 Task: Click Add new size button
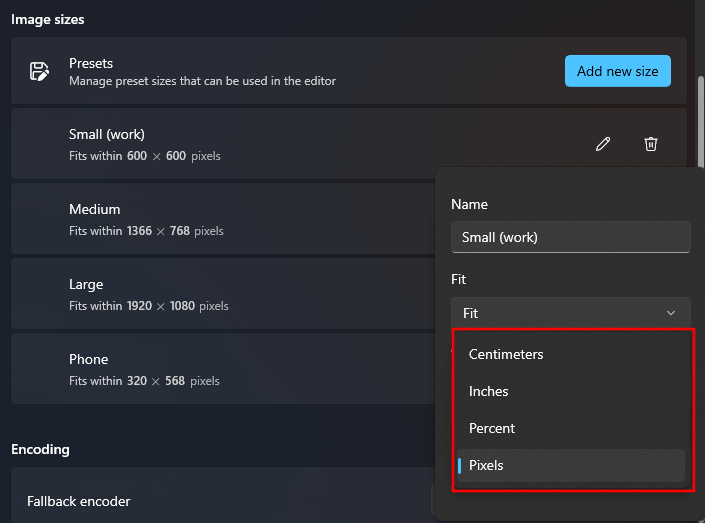[617, 71]
